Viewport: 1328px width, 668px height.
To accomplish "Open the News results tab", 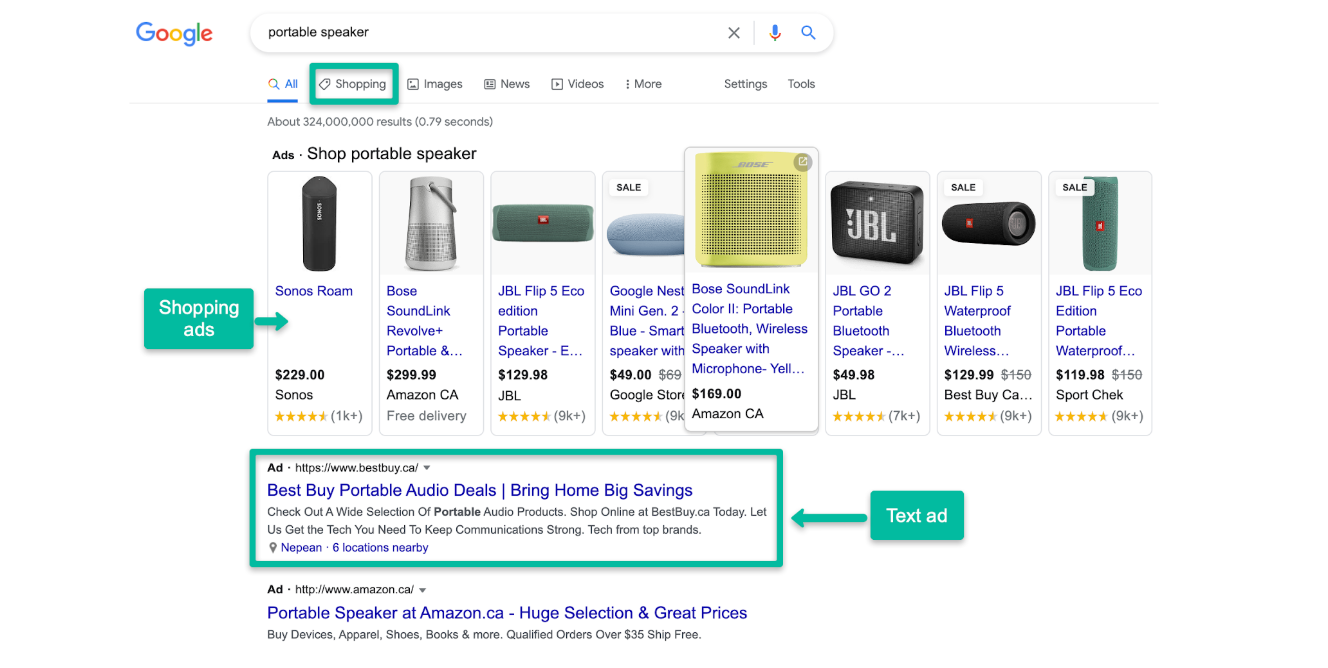I will [507, 84].
